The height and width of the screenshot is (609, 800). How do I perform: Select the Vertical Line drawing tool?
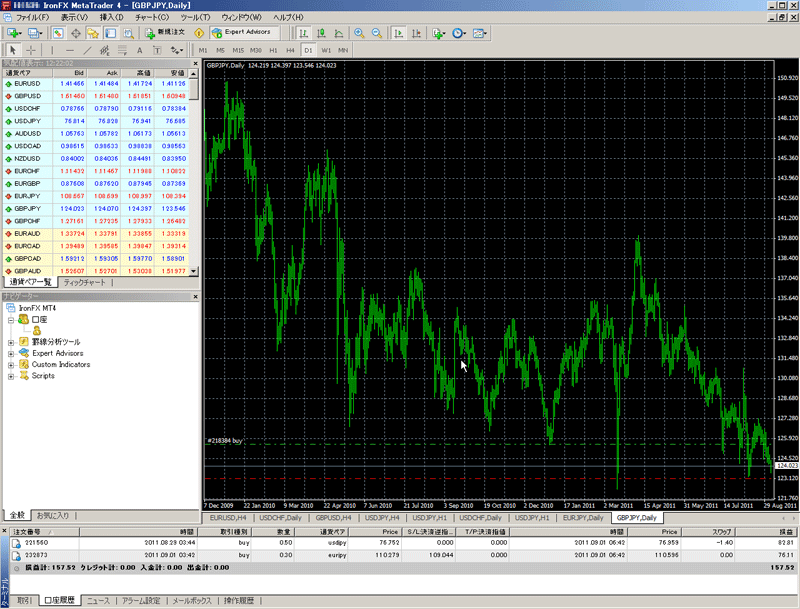click(x=52, y=50)
